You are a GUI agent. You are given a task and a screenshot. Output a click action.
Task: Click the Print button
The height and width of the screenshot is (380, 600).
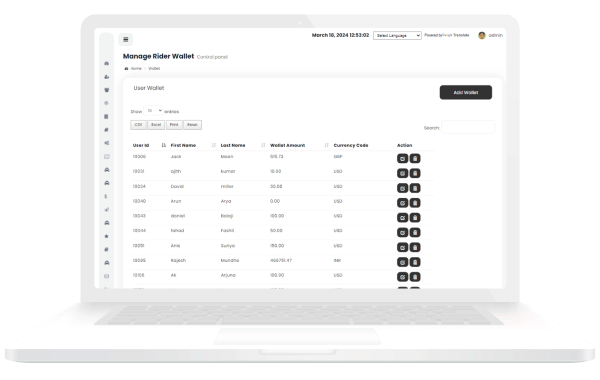pyautogui.click(x=174, y=125)
